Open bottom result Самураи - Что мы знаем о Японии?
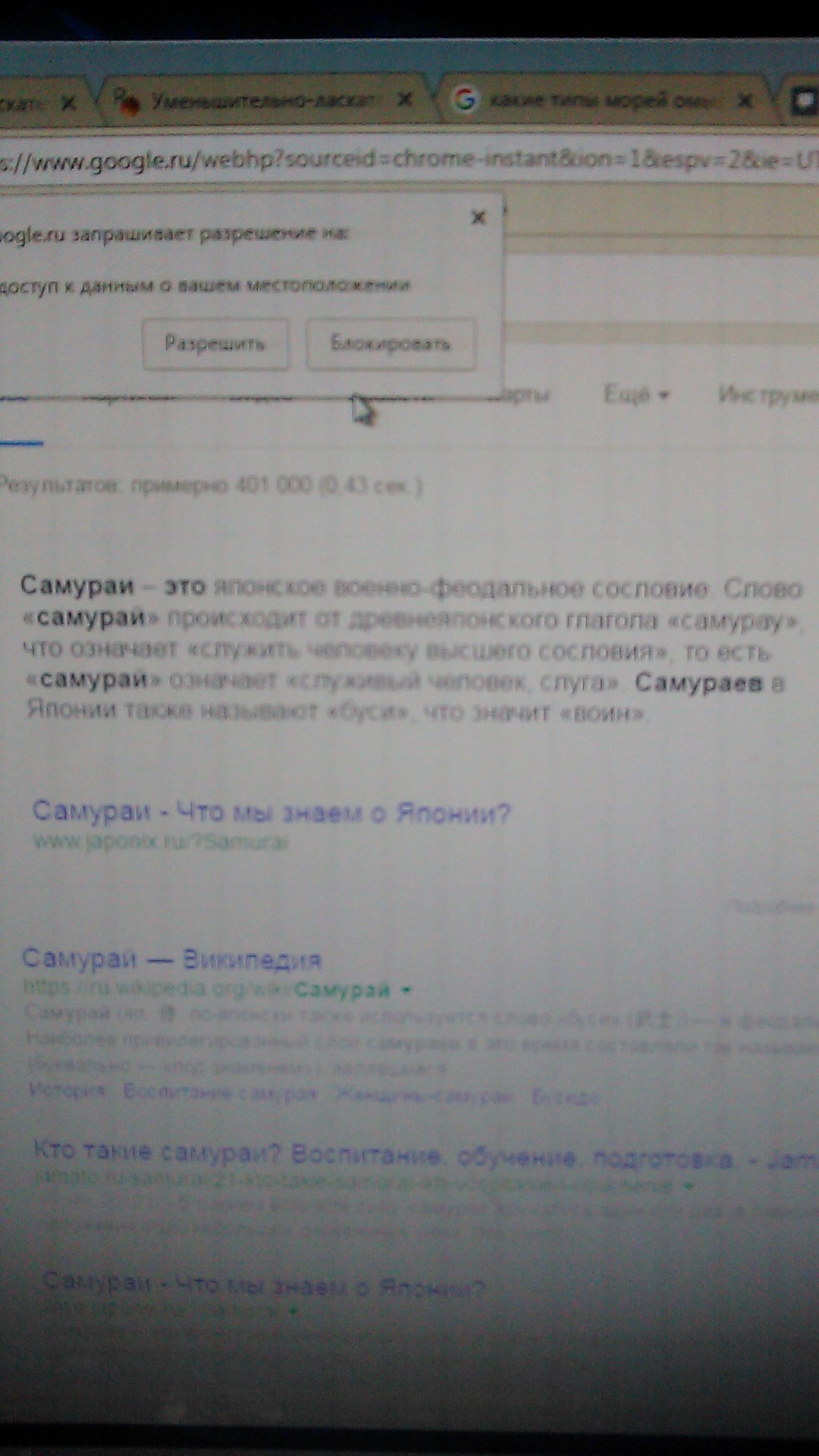The image size is (819, 1456). point(263,1285)
